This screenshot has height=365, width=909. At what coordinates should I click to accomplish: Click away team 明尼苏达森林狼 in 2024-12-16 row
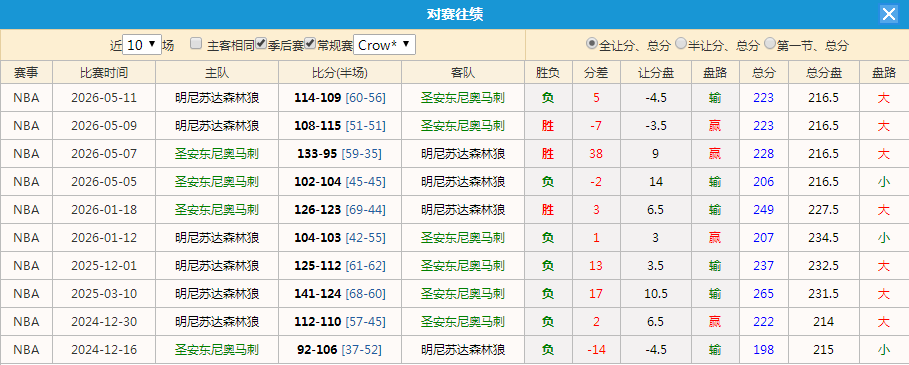pos(463,350)
